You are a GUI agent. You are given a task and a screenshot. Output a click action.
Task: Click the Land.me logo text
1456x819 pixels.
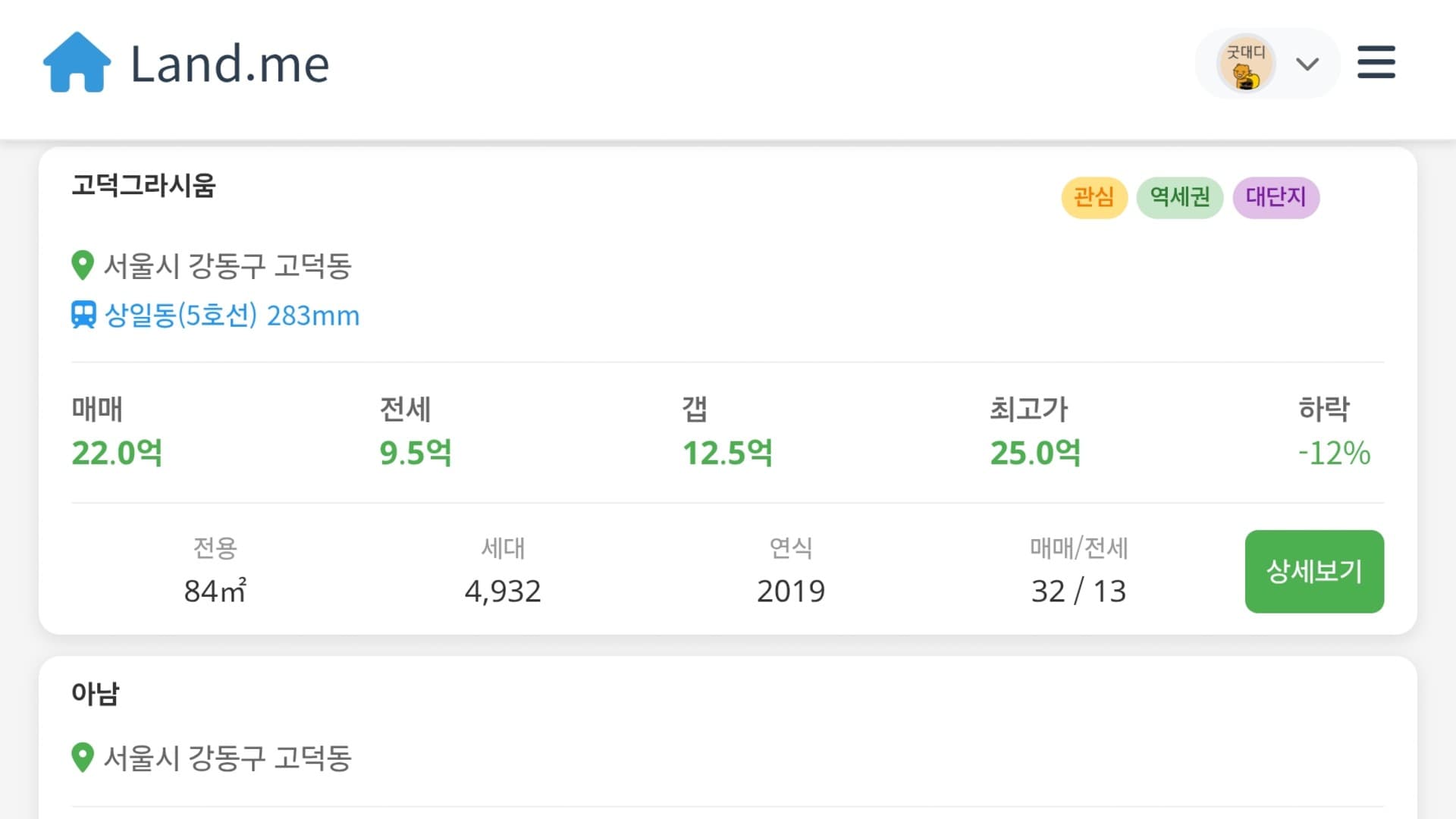tap(229, 64)
